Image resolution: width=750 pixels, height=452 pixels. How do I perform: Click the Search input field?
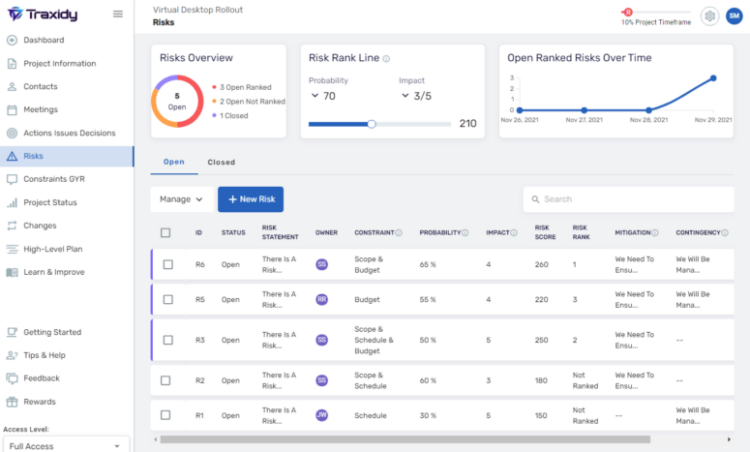pos(629,199)
